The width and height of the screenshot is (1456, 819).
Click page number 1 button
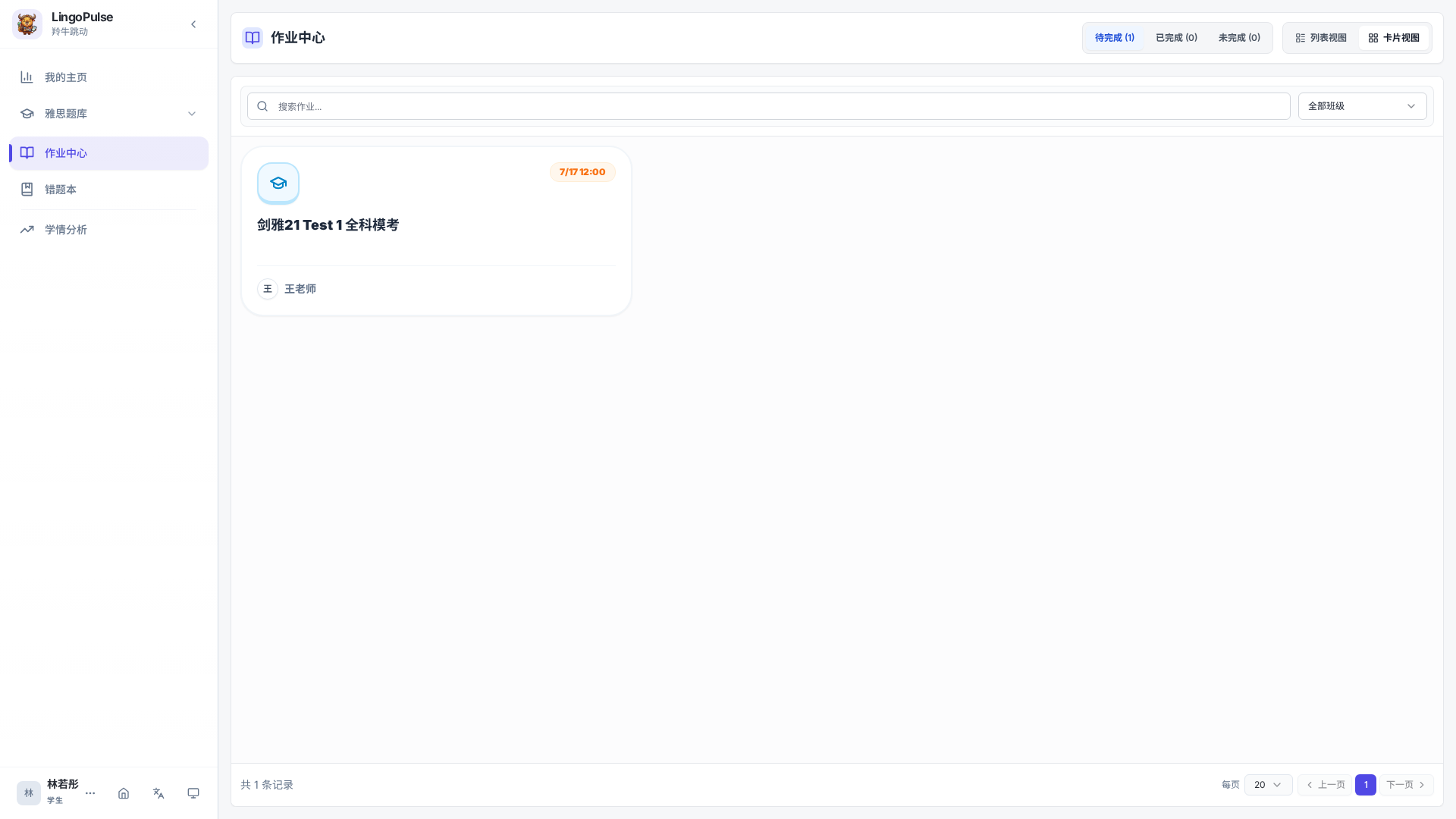(1366, 785)
